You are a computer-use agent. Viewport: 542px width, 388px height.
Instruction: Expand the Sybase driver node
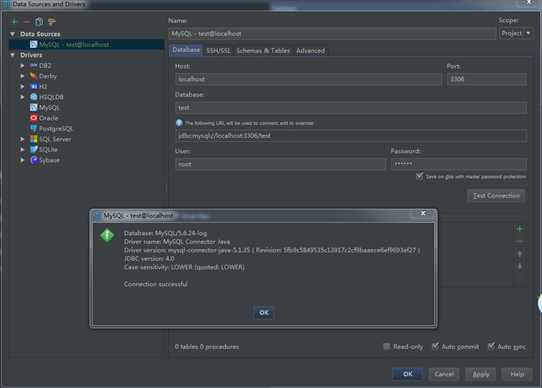pyautogui.click(x=22, y=160)
